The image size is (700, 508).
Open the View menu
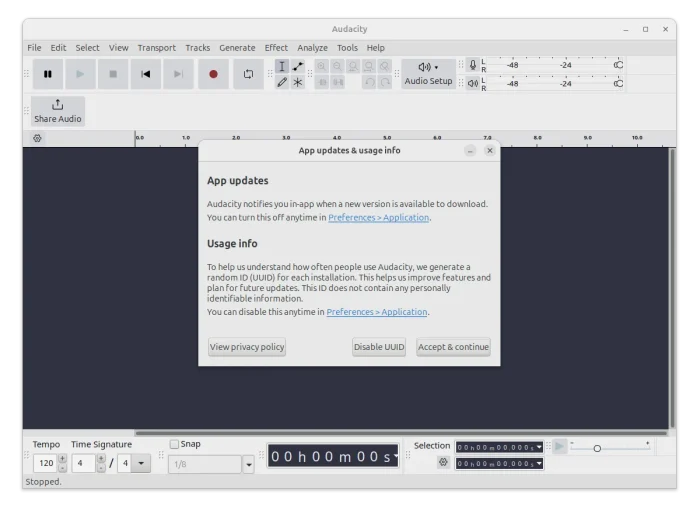click(118, 48)
